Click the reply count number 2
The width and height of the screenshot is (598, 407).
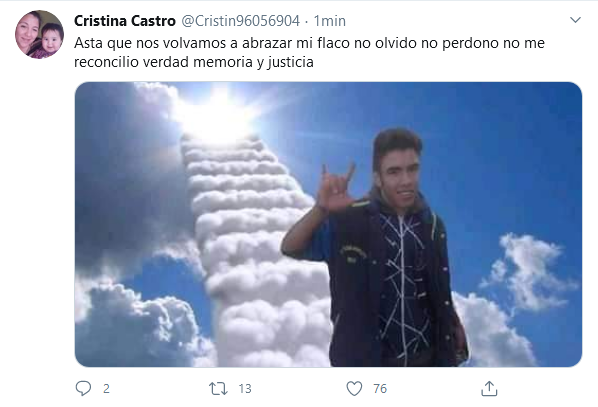pyautogui.click(x=106, y=389)
